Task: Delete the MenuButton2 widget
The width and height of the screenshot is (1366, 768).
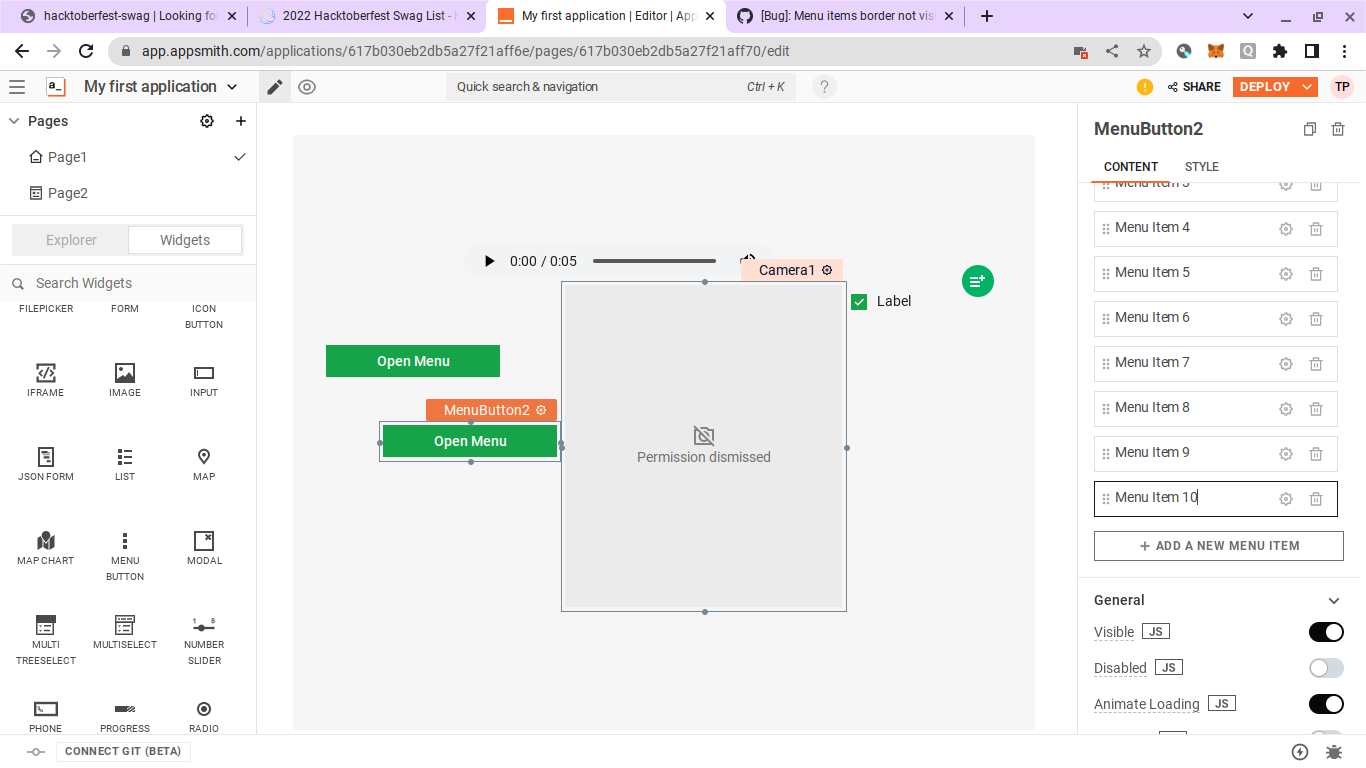Action: tap(1338, 129)
